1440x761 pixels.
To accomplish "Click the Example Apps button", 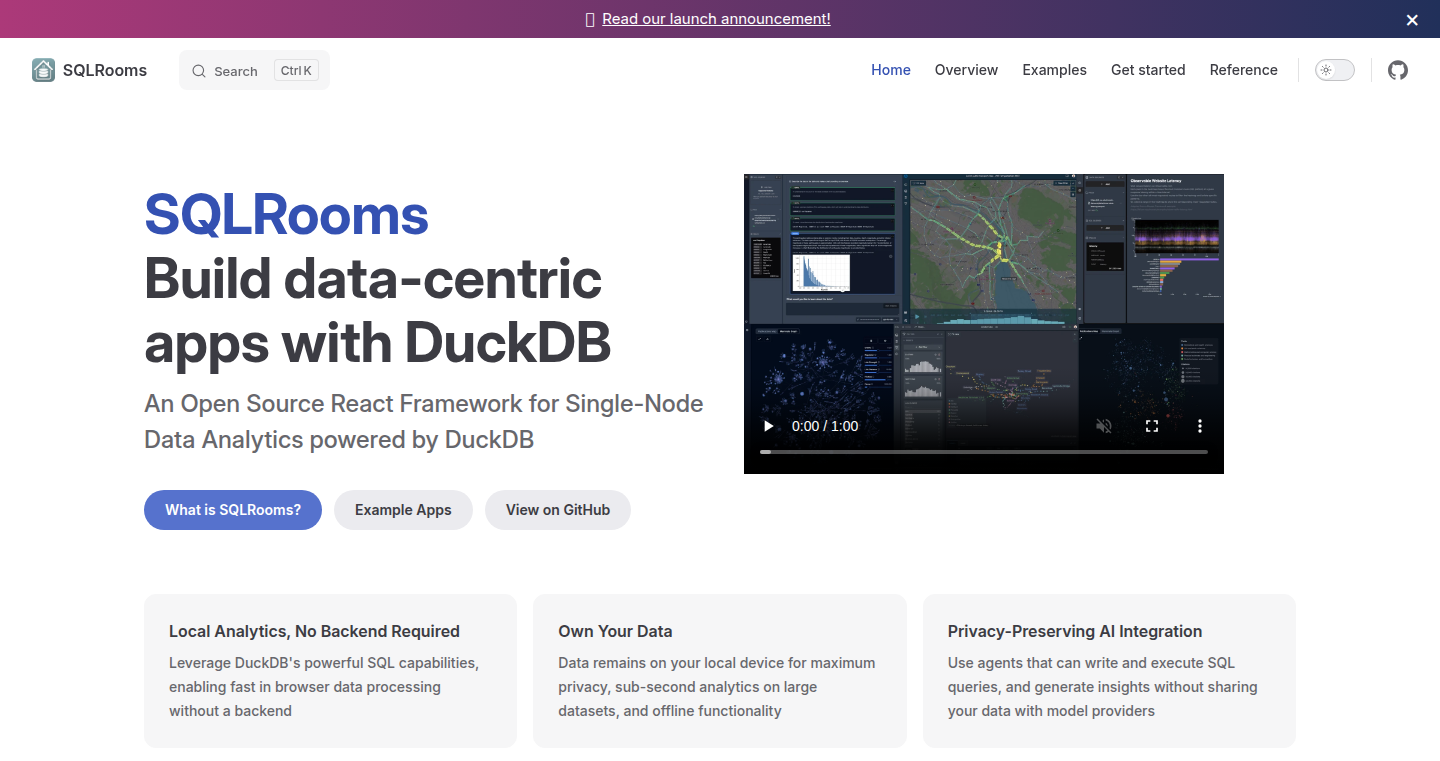I will tap(403, 510).
